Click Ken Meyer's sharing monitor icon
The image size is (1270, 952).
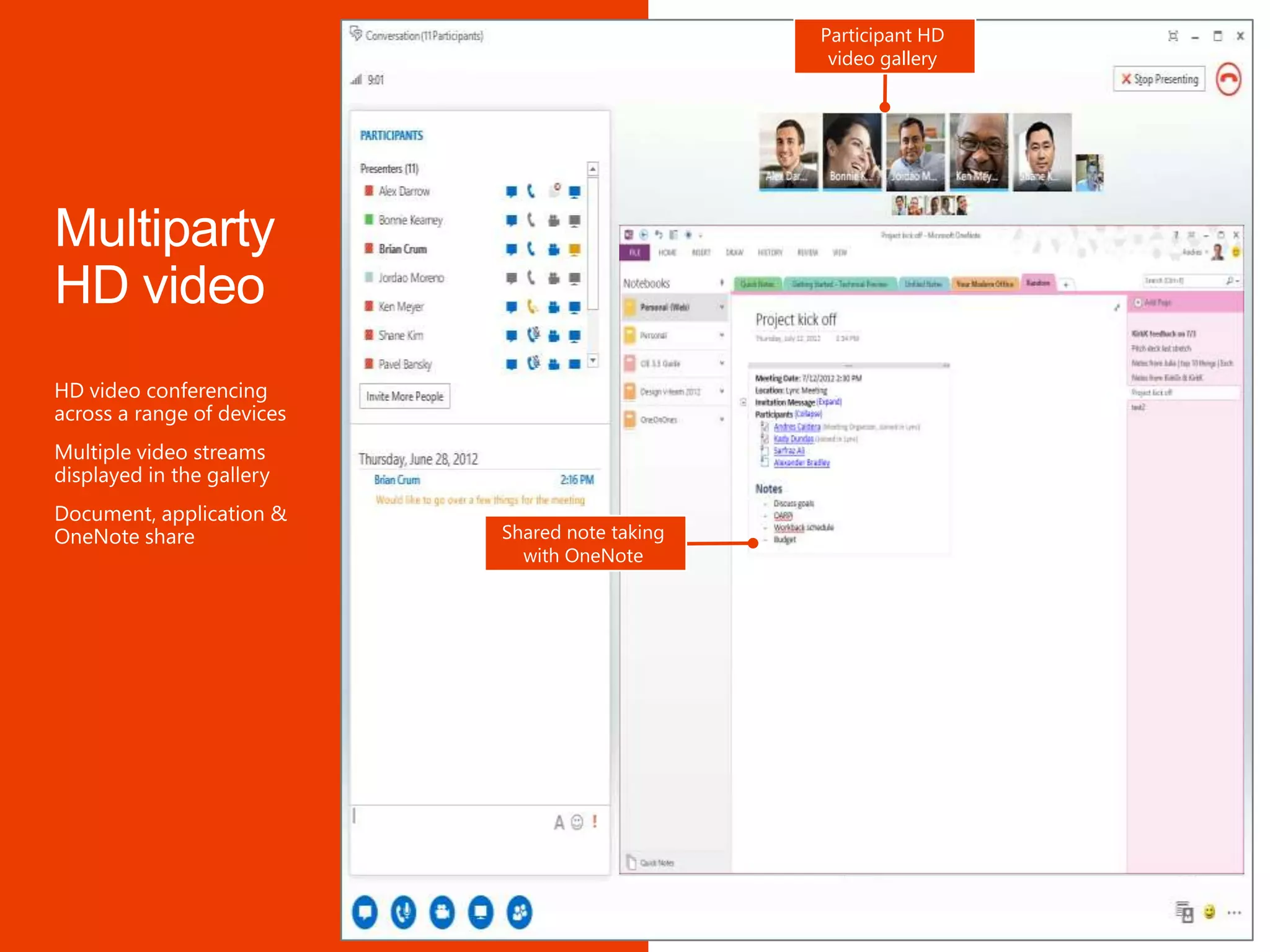tap(575, 307)
